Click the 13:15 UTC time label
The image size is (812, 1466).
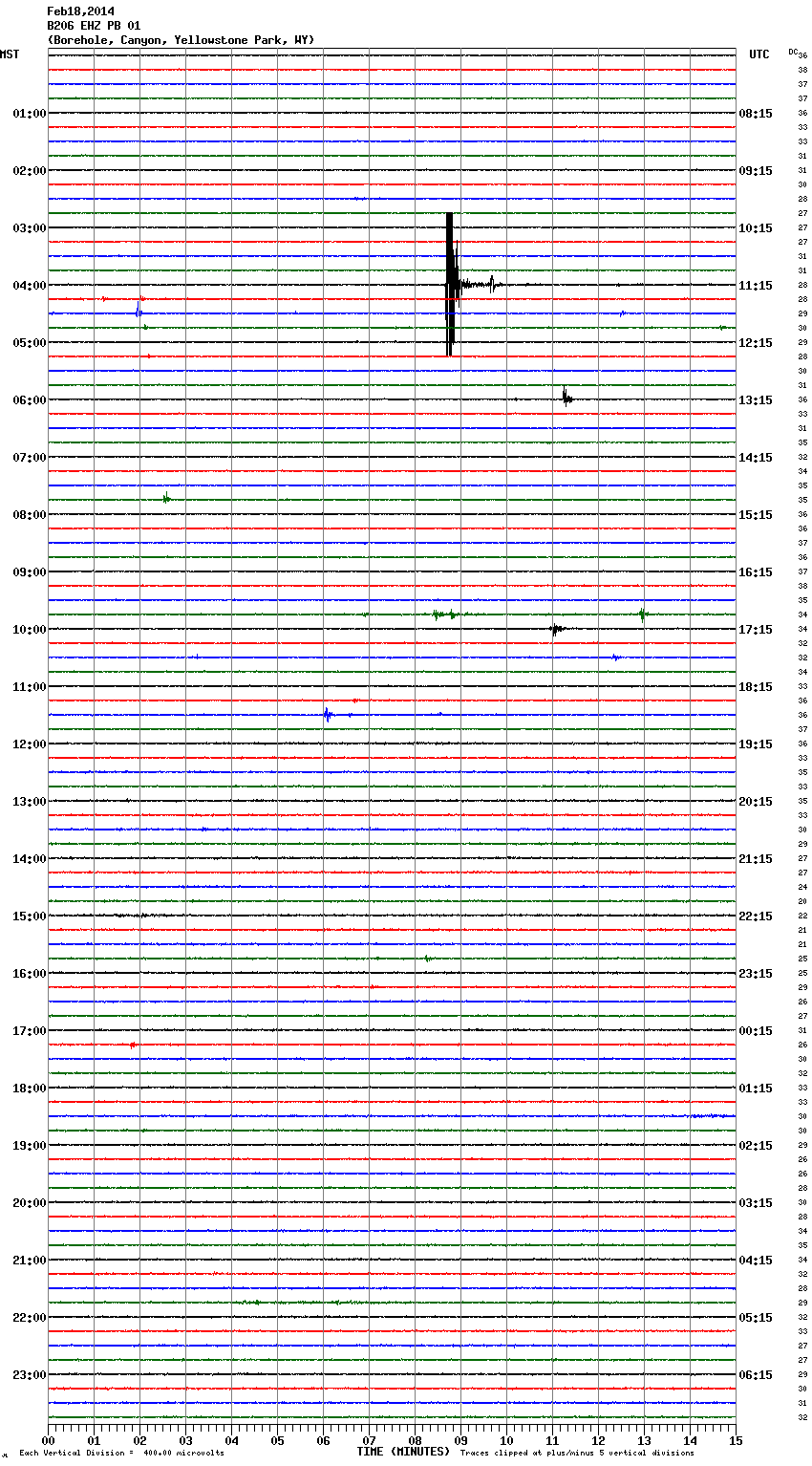pyautogui.click(x=756, y=400)
